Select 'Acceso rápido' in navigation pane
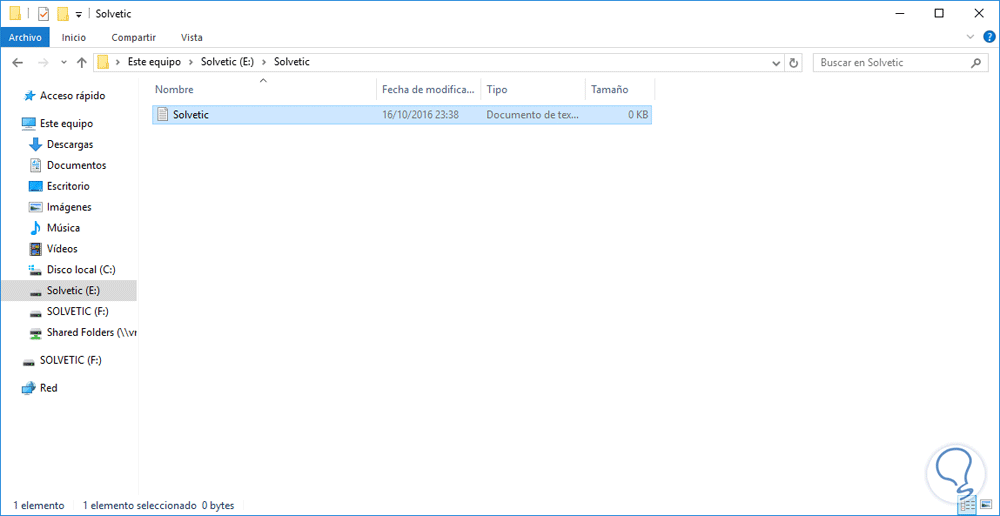The height and width of the screenshot is (516, 1000). (x=73, y=96)
